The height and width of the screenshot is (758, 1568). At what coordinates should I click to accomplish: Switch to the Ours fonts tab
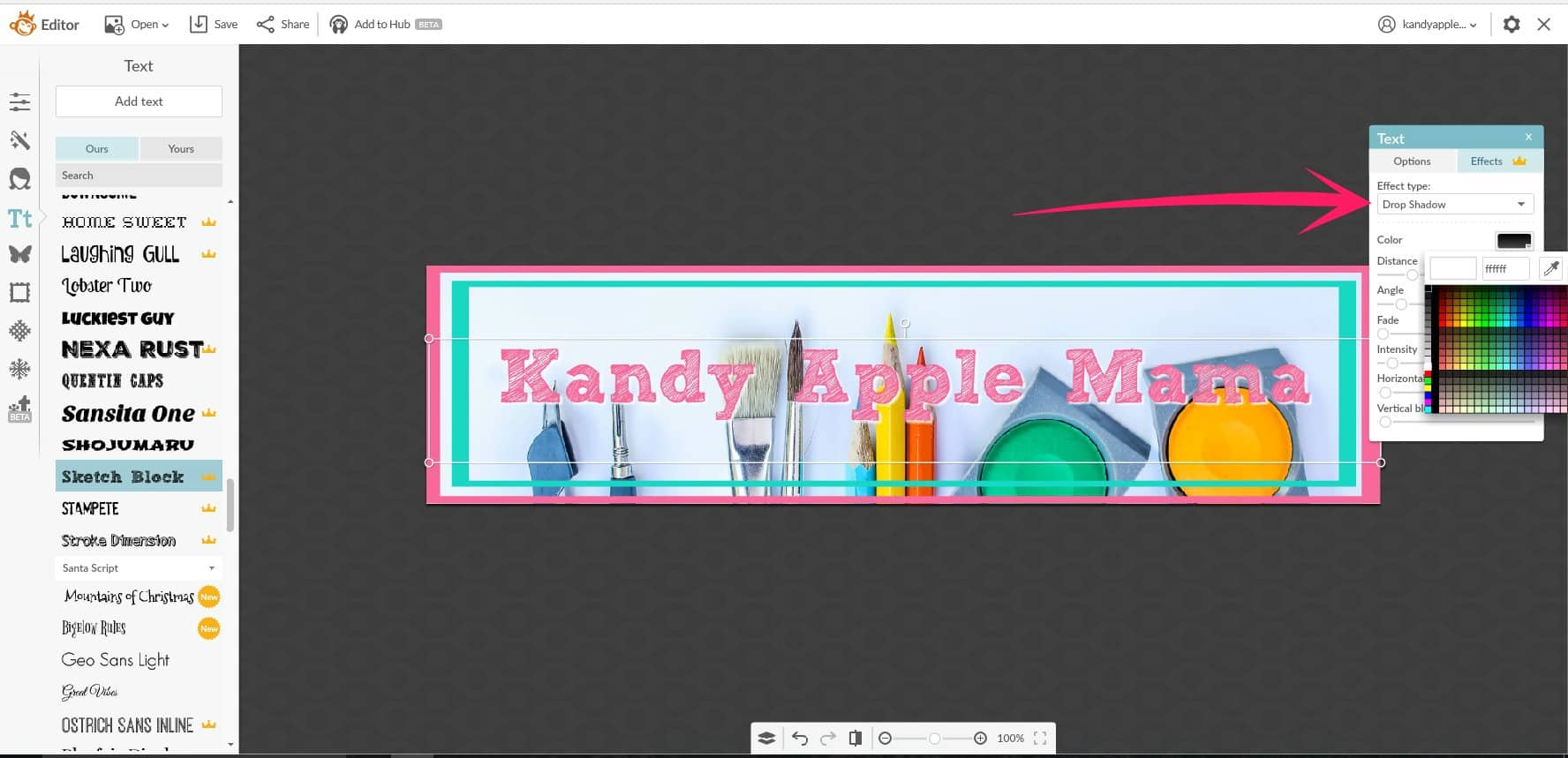click(x=97, y=148)
